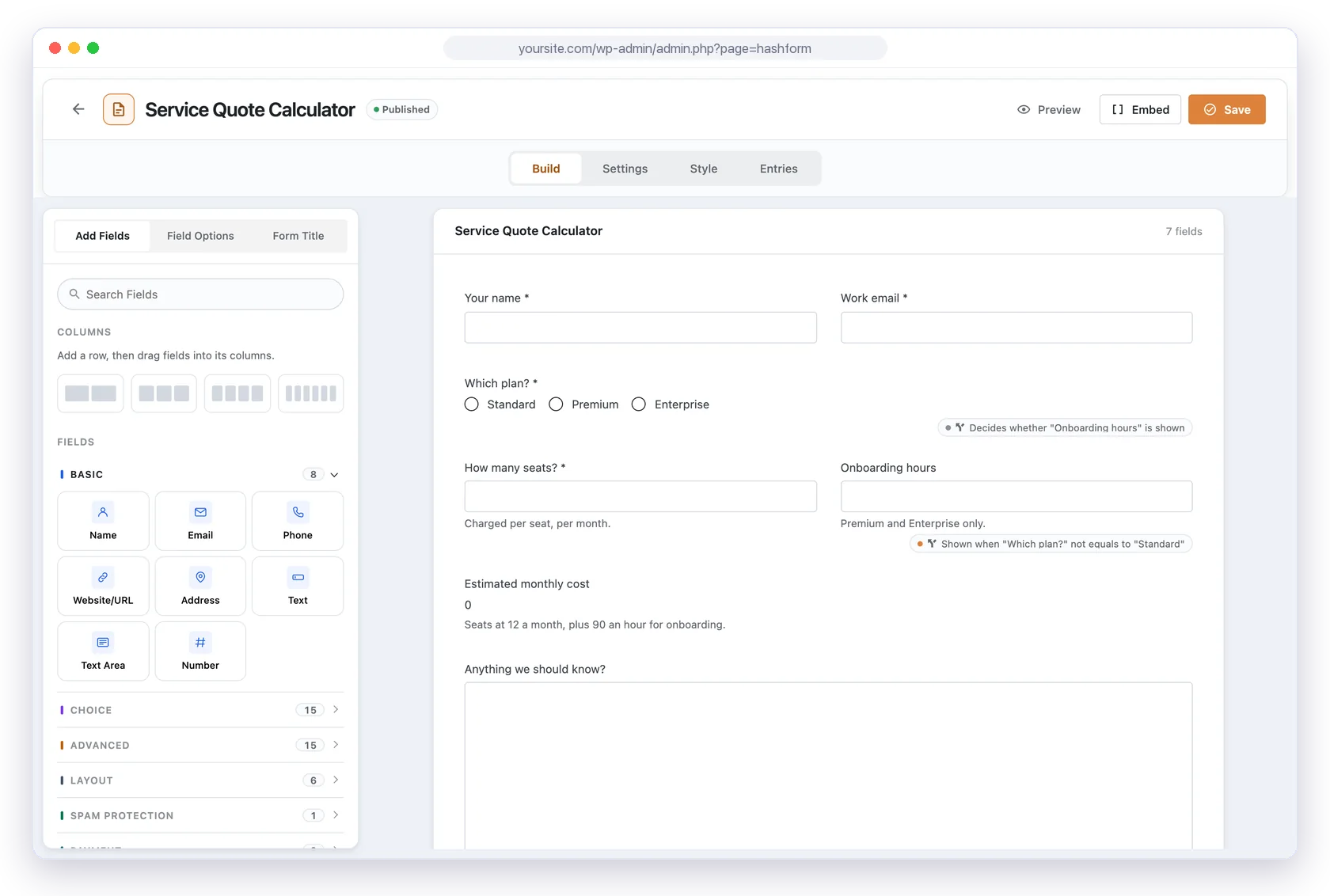
Task: Add a Number field
Action: click(x=200, y=651)
